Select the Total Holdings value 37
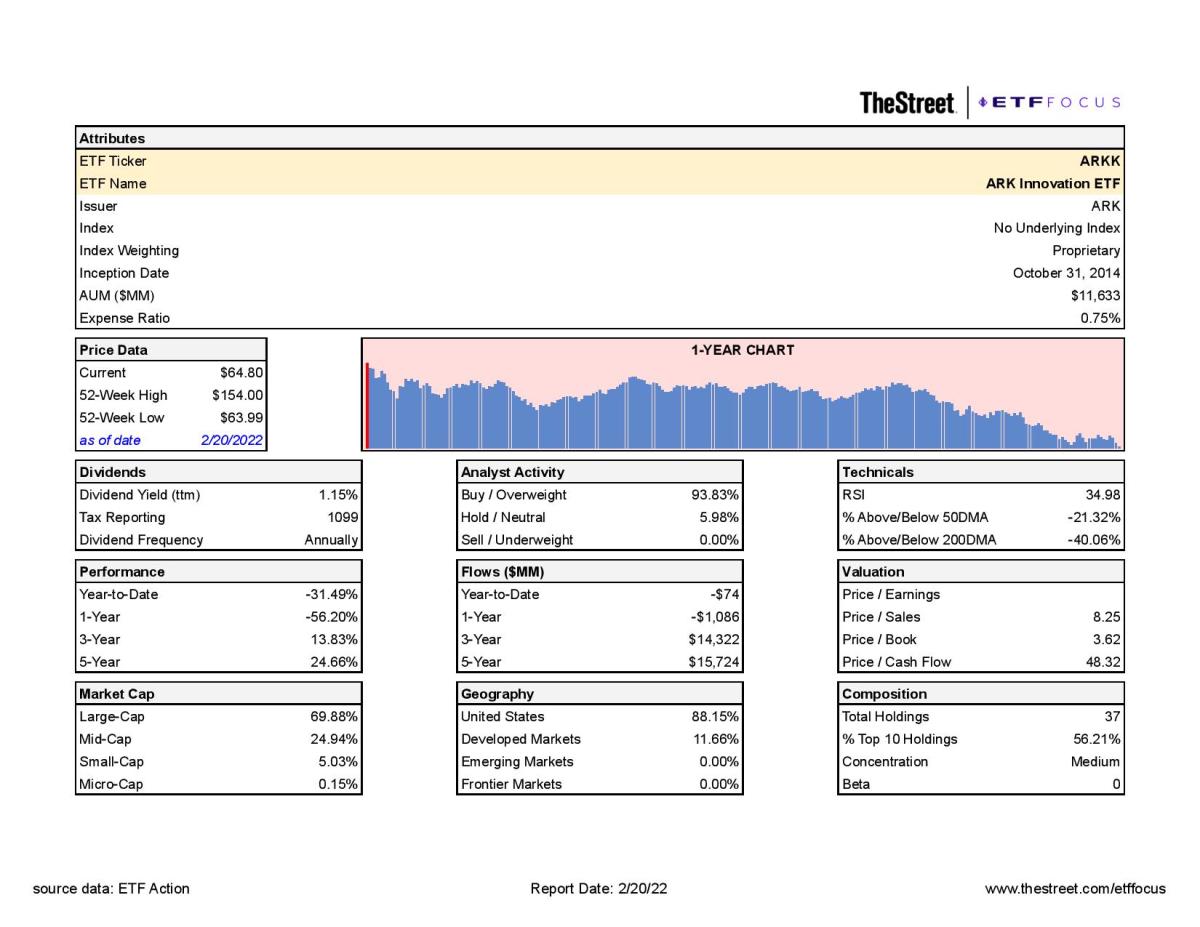Image resolution: width=1200 pixels, height=927 pixels. (1113, 716)
